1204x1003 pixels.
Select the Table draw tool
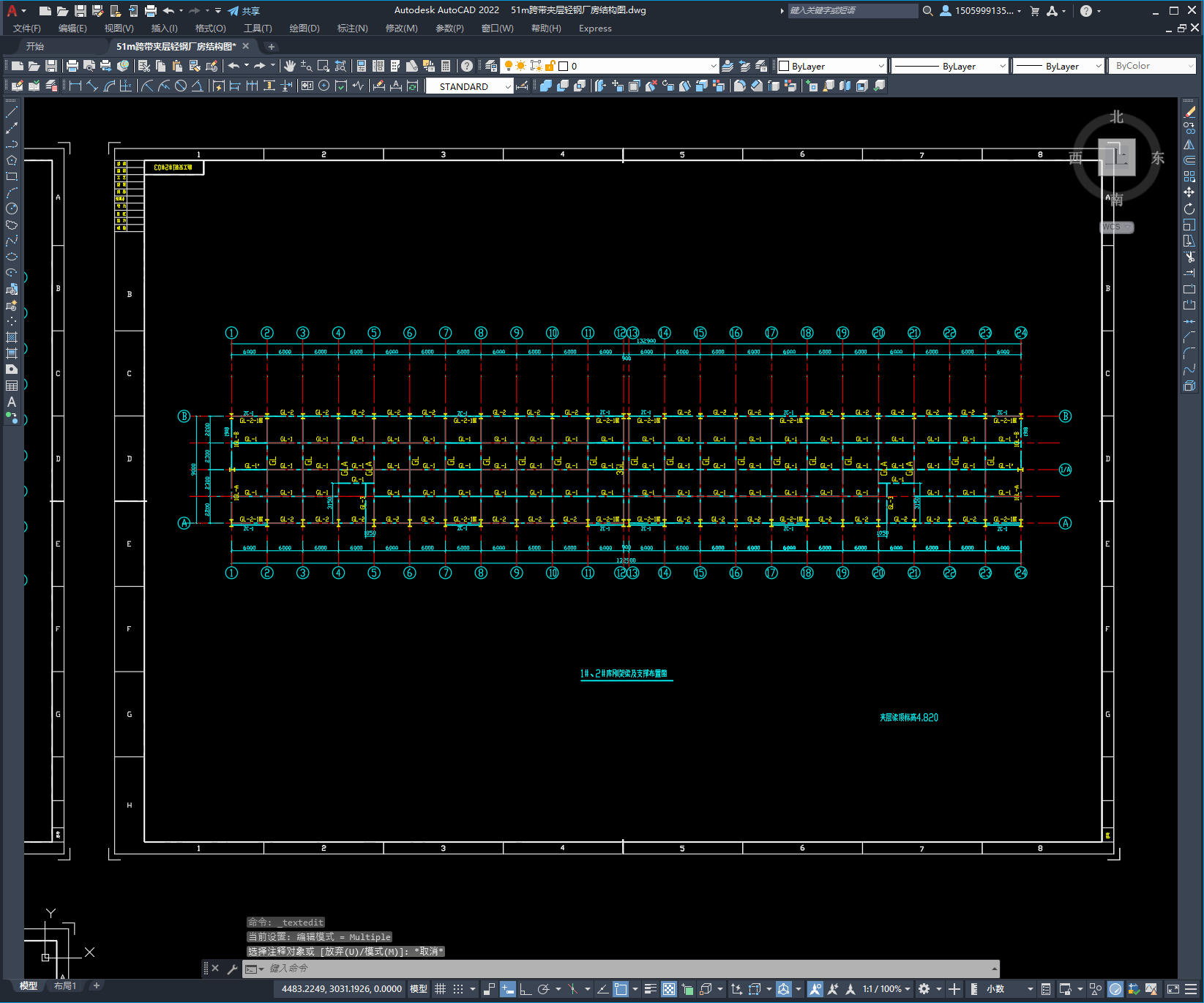click(x=12, y=386)
